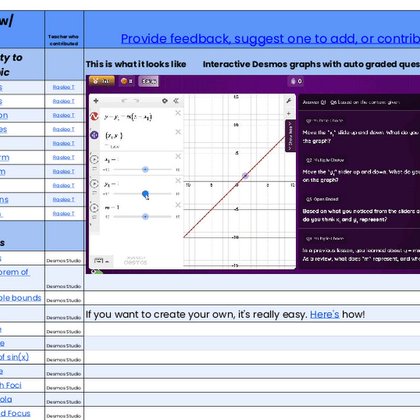Click the y1 slider handle

(145, 194)
